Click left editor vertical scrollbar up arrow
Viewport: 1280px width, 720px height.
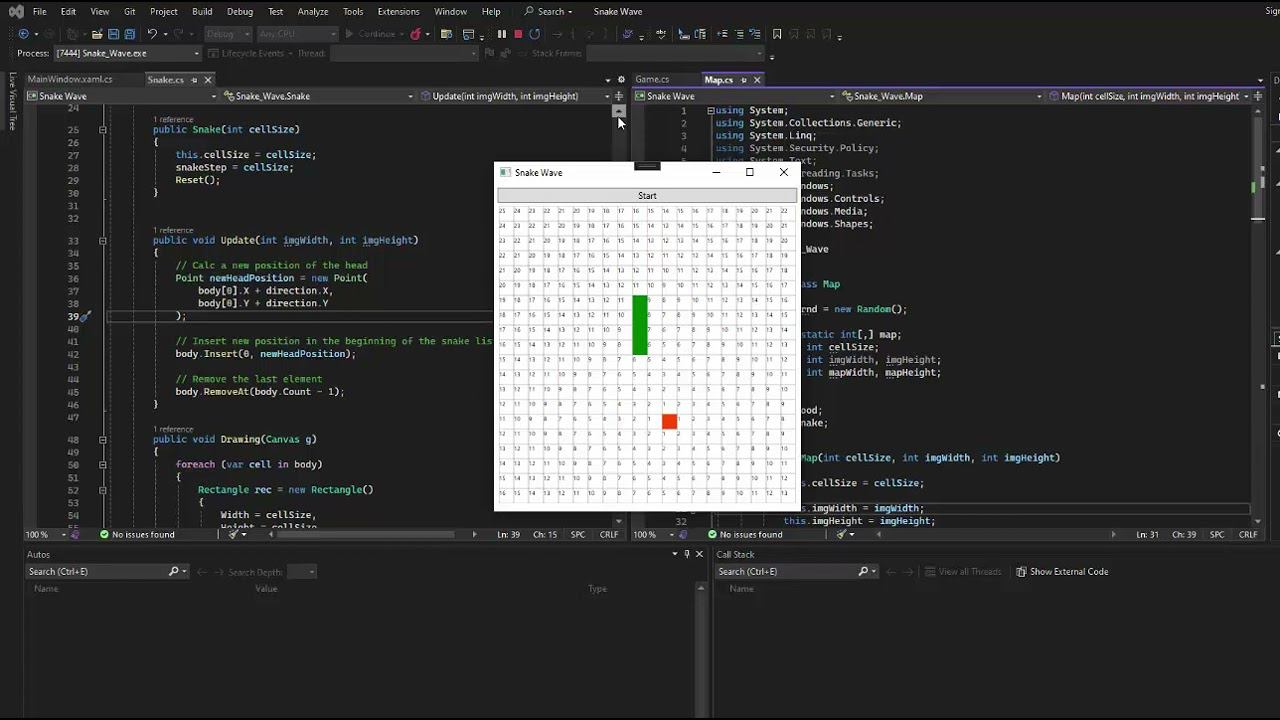[619, 110]
